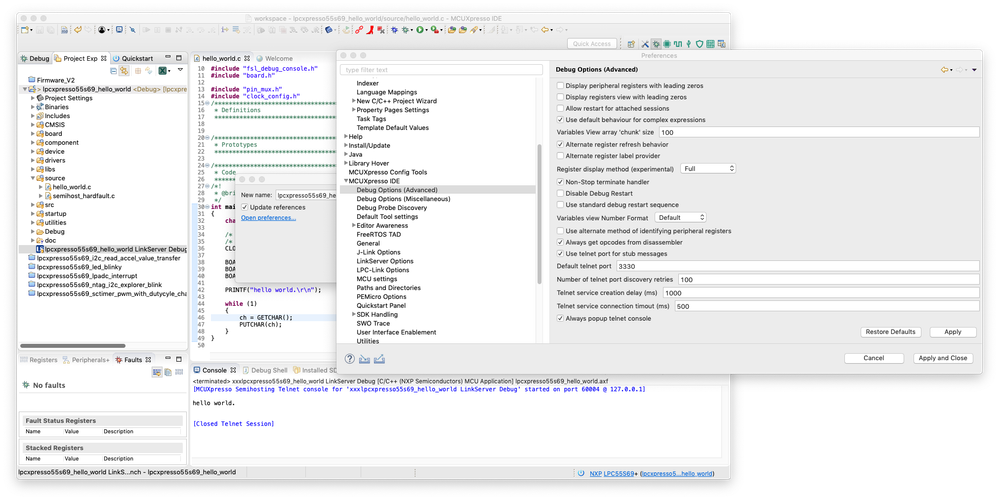Click the yellow Back navigation arrow
The width and height of the screenshot is (999, 500).
[x=545, y=30]
